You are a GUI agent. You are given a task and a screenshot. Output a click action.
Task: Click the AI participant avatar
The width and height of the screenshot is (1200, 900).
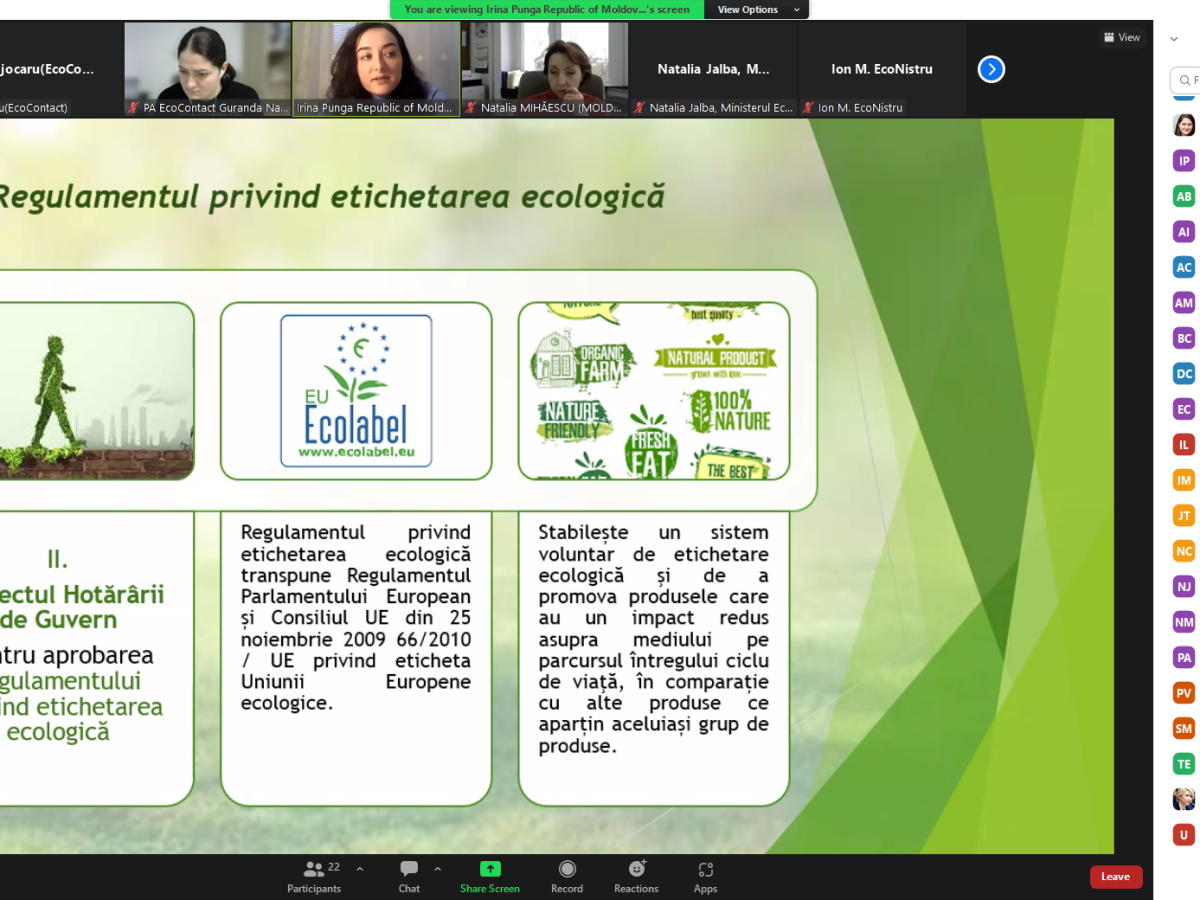click(x=1184, y=232)
